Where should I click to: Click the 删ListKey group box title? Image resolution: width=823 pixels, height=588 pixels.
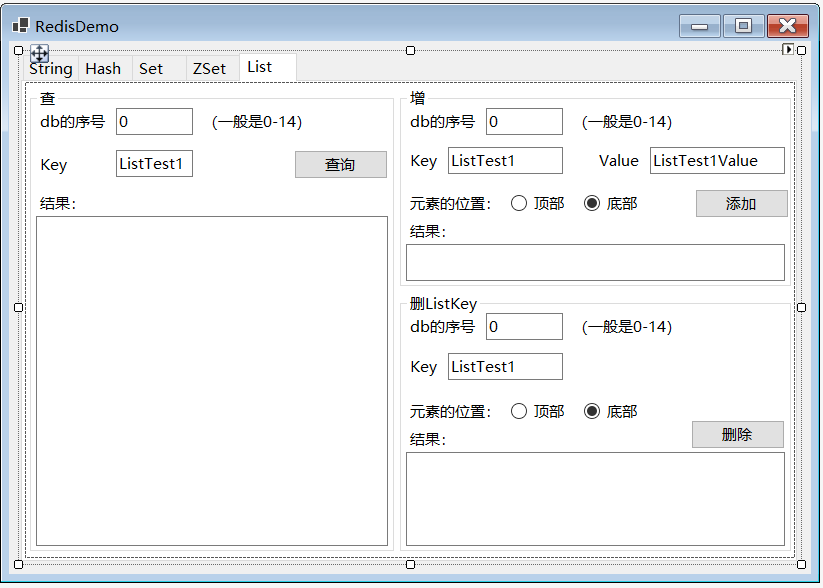[443, 304]
